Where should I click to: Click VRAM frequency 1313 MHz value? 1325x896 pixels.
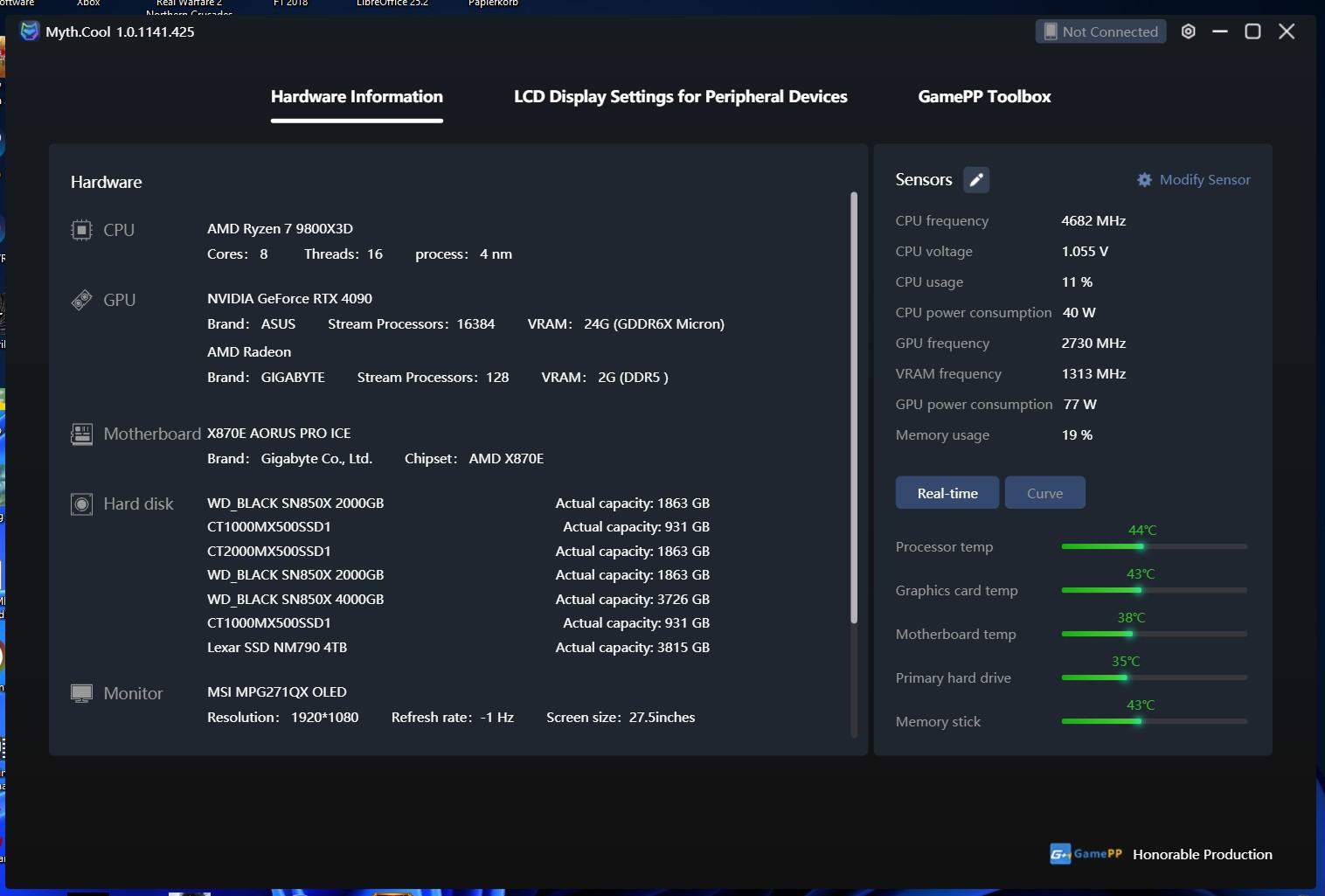click(x=1093, y=373)
